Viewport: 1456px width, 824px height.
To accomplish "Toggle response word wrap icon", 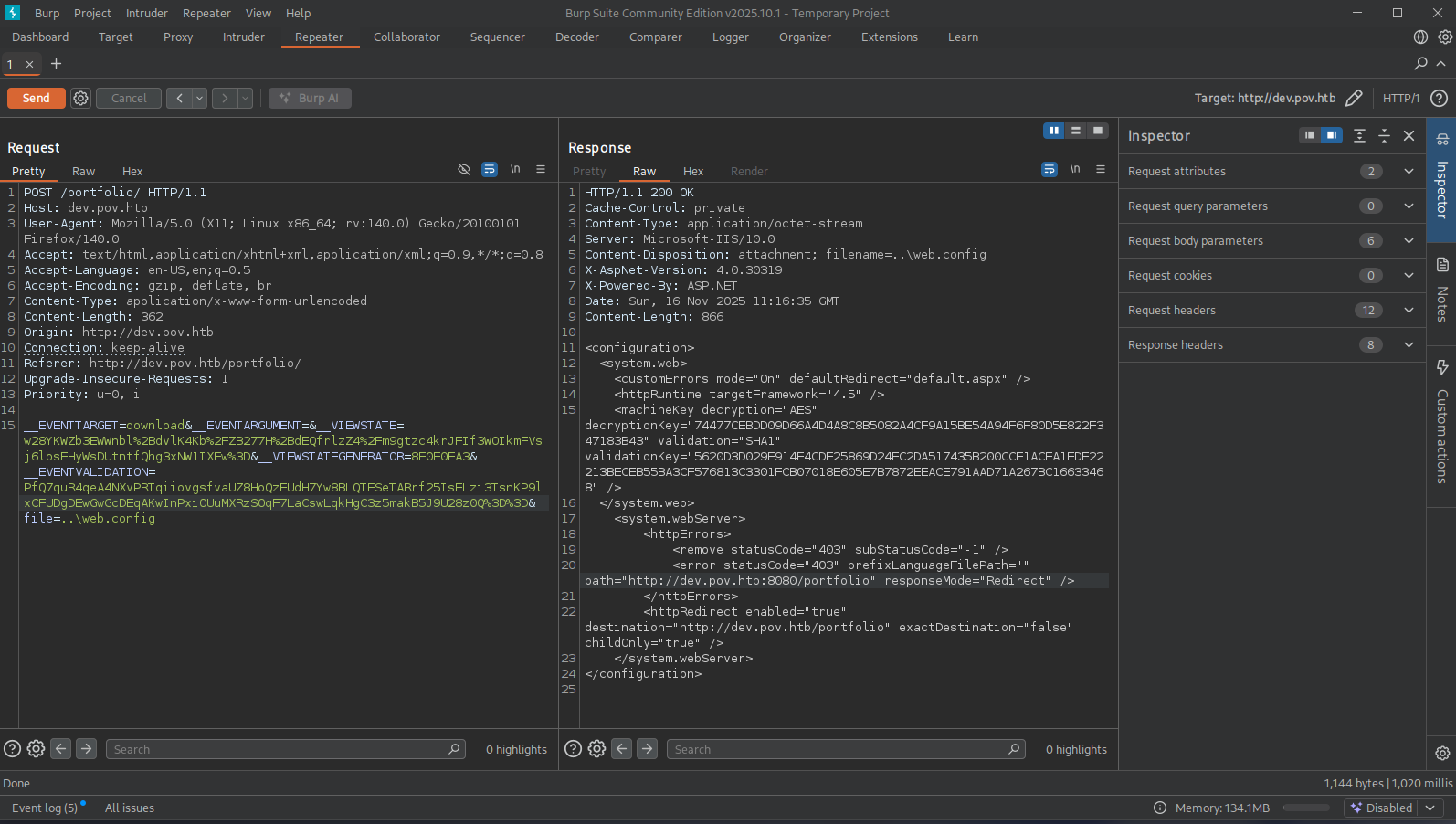I will click(1050, 169).
